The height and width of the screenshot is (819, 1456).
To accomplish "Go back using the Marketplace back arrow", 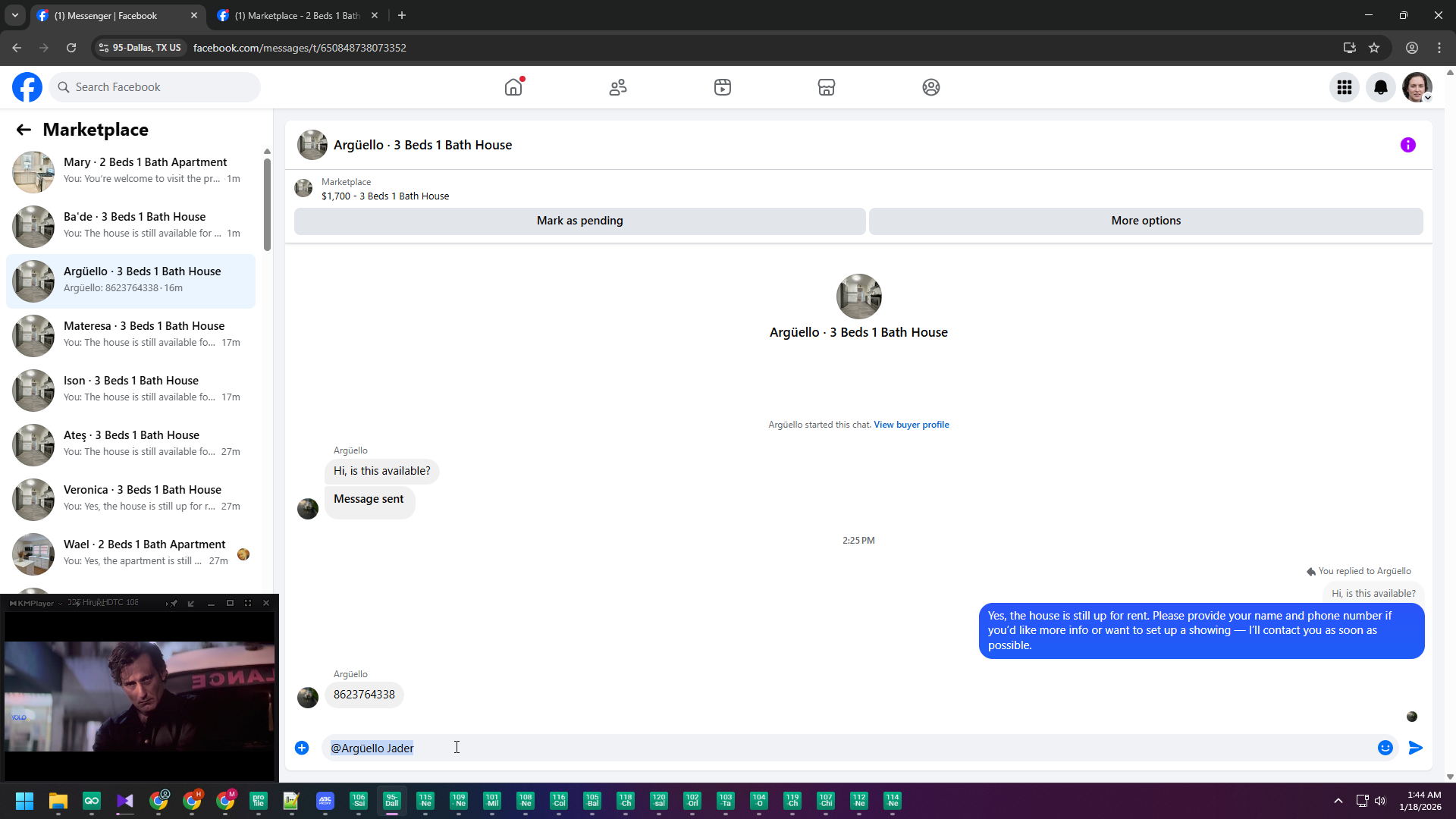I will (24, 130).
